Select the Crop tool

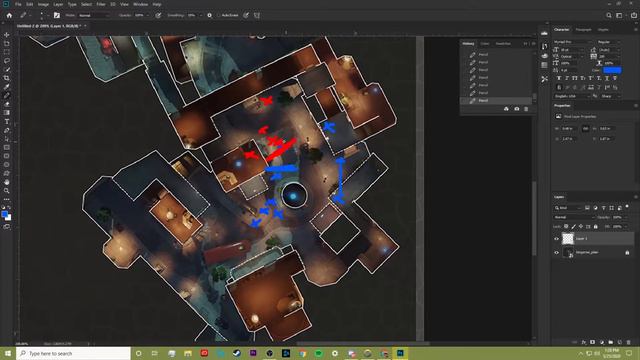(7, 78)
